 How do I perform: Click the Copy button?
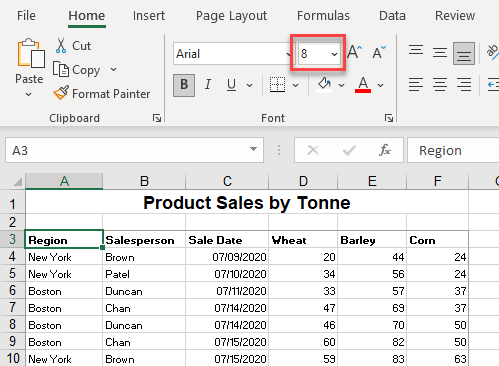pyautogui.click(x=76, y=70)
